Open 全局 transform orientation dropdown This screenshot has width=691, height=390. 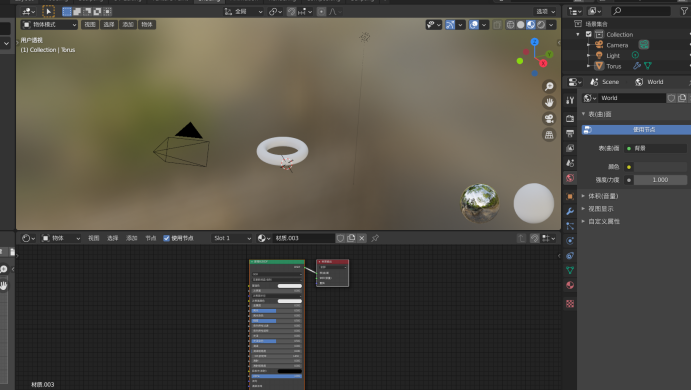pyautogui.click(x=244, y=11)
